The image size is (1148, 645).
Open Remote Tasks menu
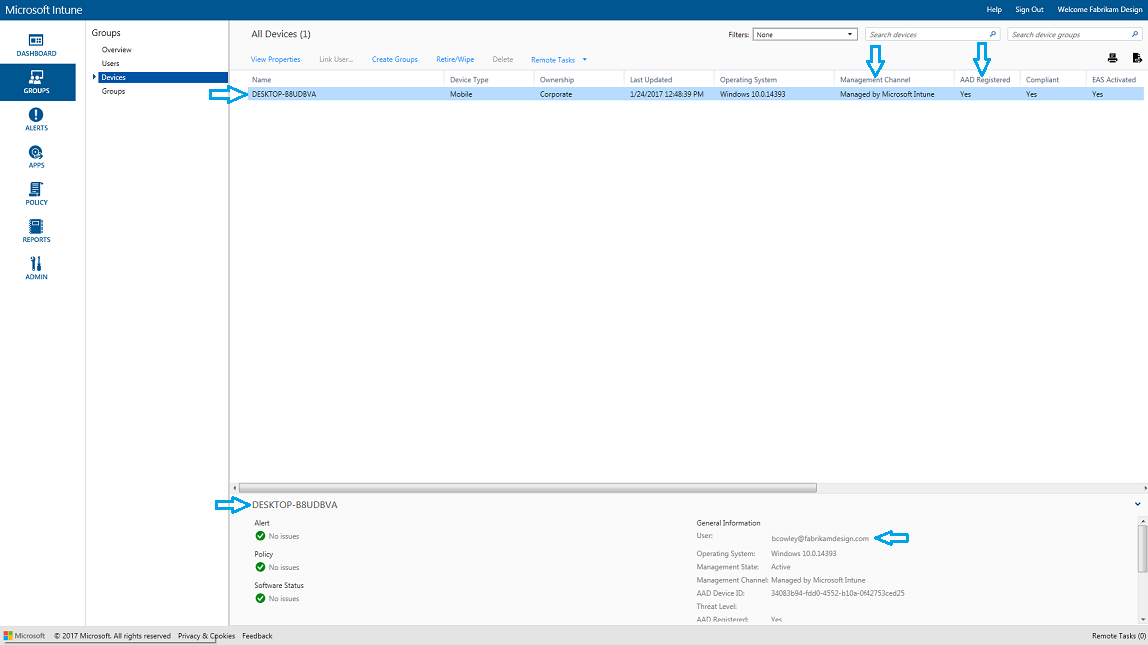point(553,59)
